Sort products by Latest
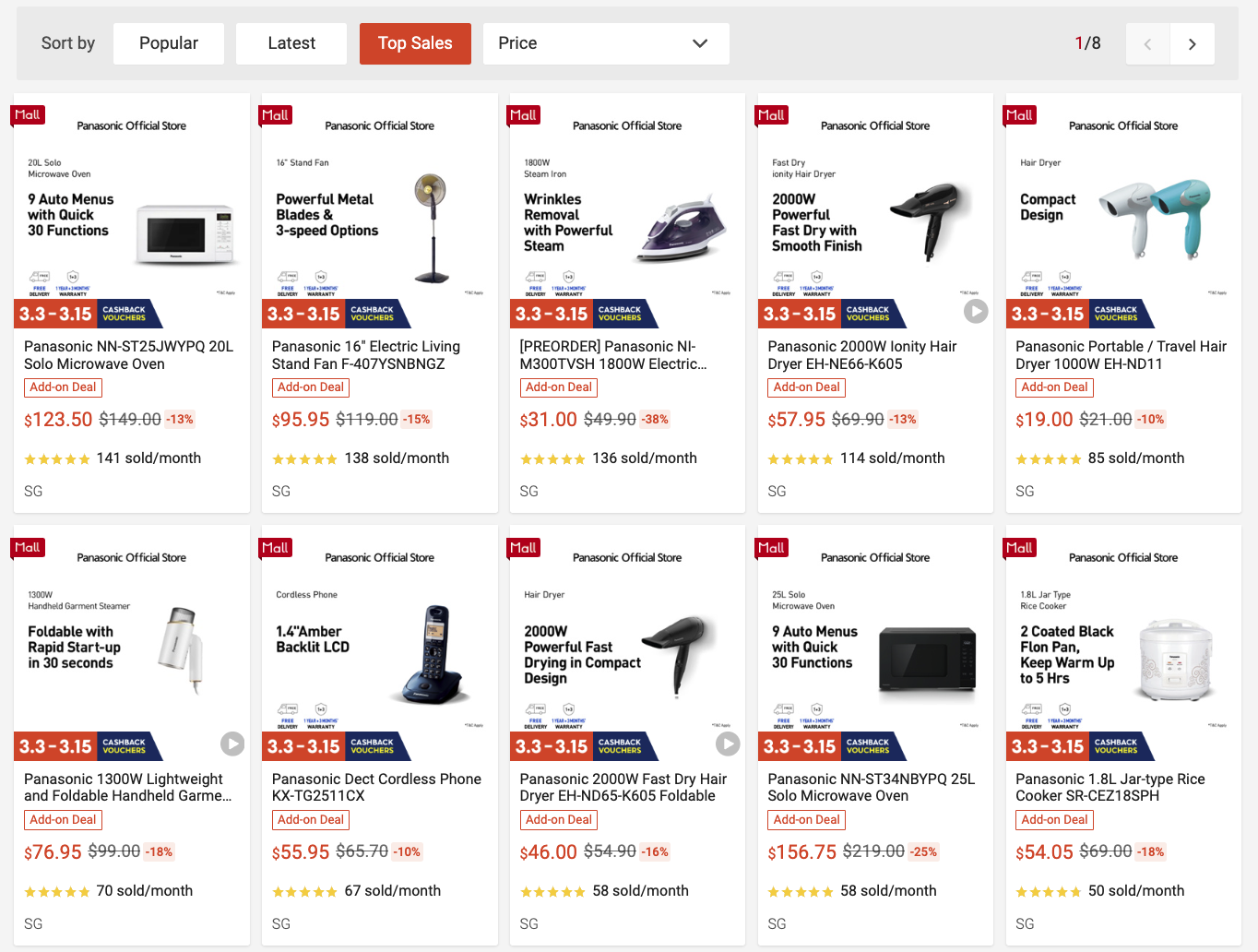Image resolution: width=1258 pixels, height=952 pixels. 291,43
